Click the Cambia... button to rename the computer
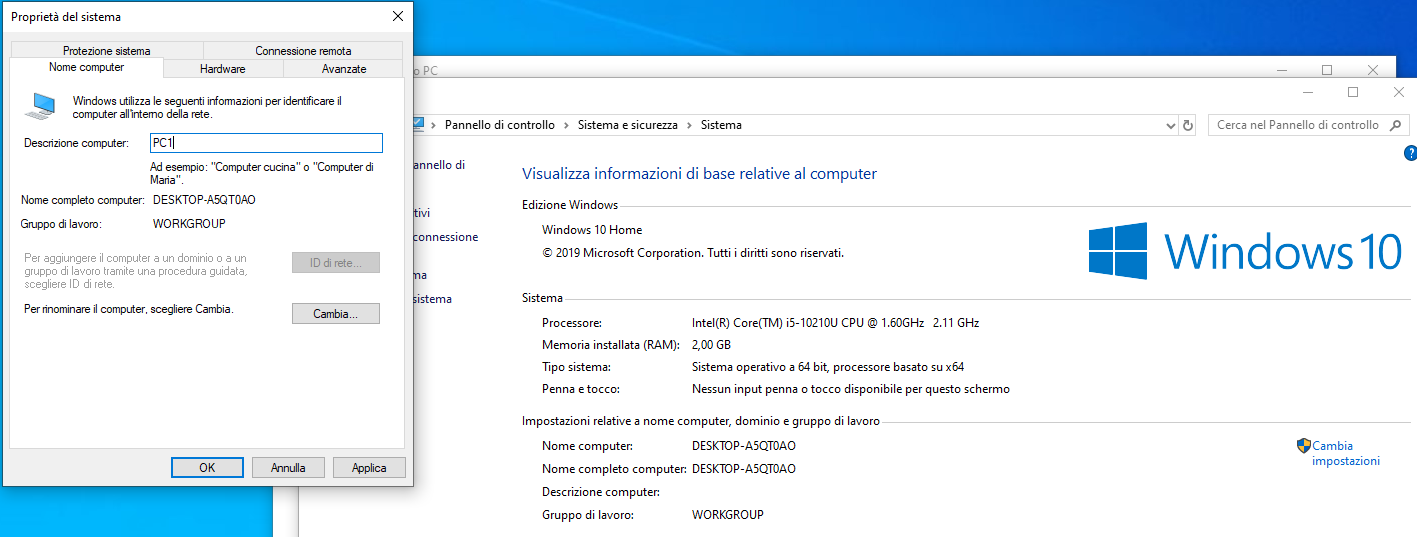The height and width of the screenshot is (537, 1417). click(x=336, y=313)
